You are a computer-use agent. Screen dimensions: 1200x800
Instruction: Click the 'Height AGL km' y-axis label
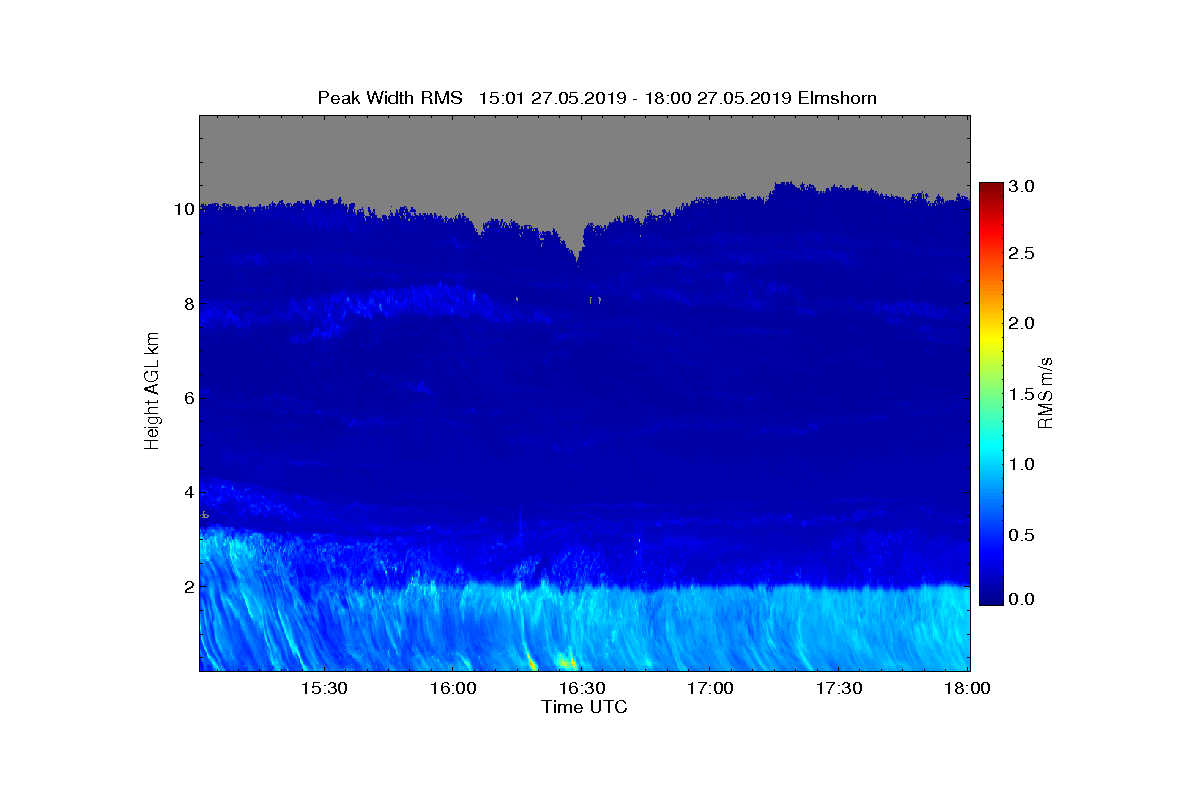click(152, 389)
